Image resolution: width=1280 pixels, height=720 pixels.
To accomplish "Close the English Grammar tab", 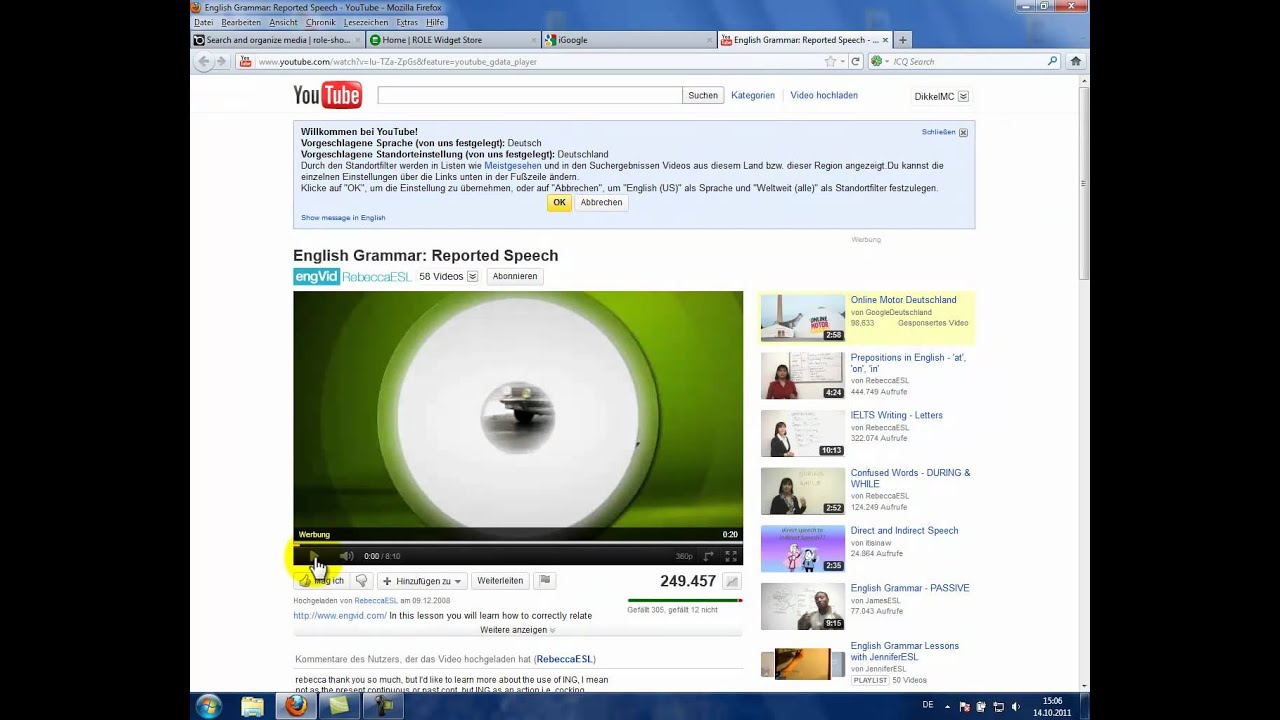I will [885, 40].
